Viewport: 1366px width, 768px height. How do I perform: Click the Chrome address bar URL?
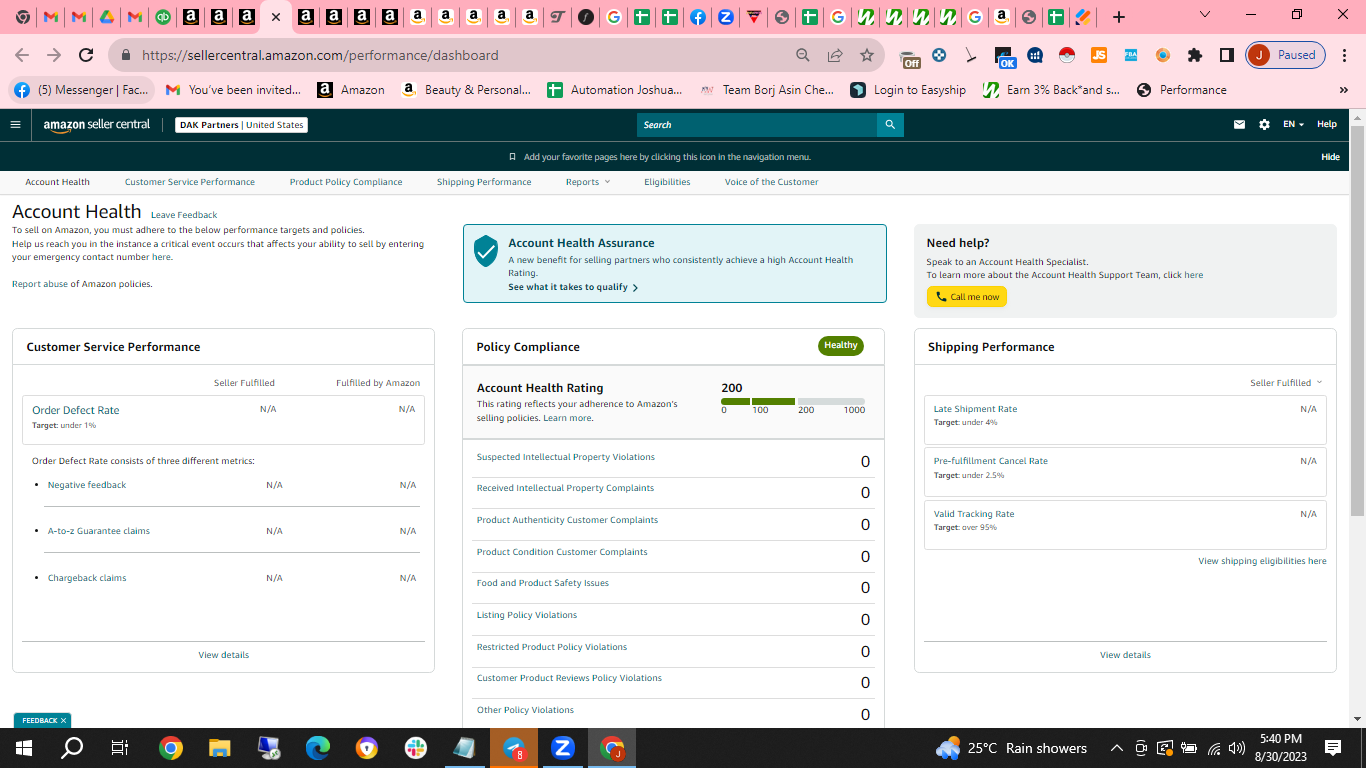coord(320,55)
